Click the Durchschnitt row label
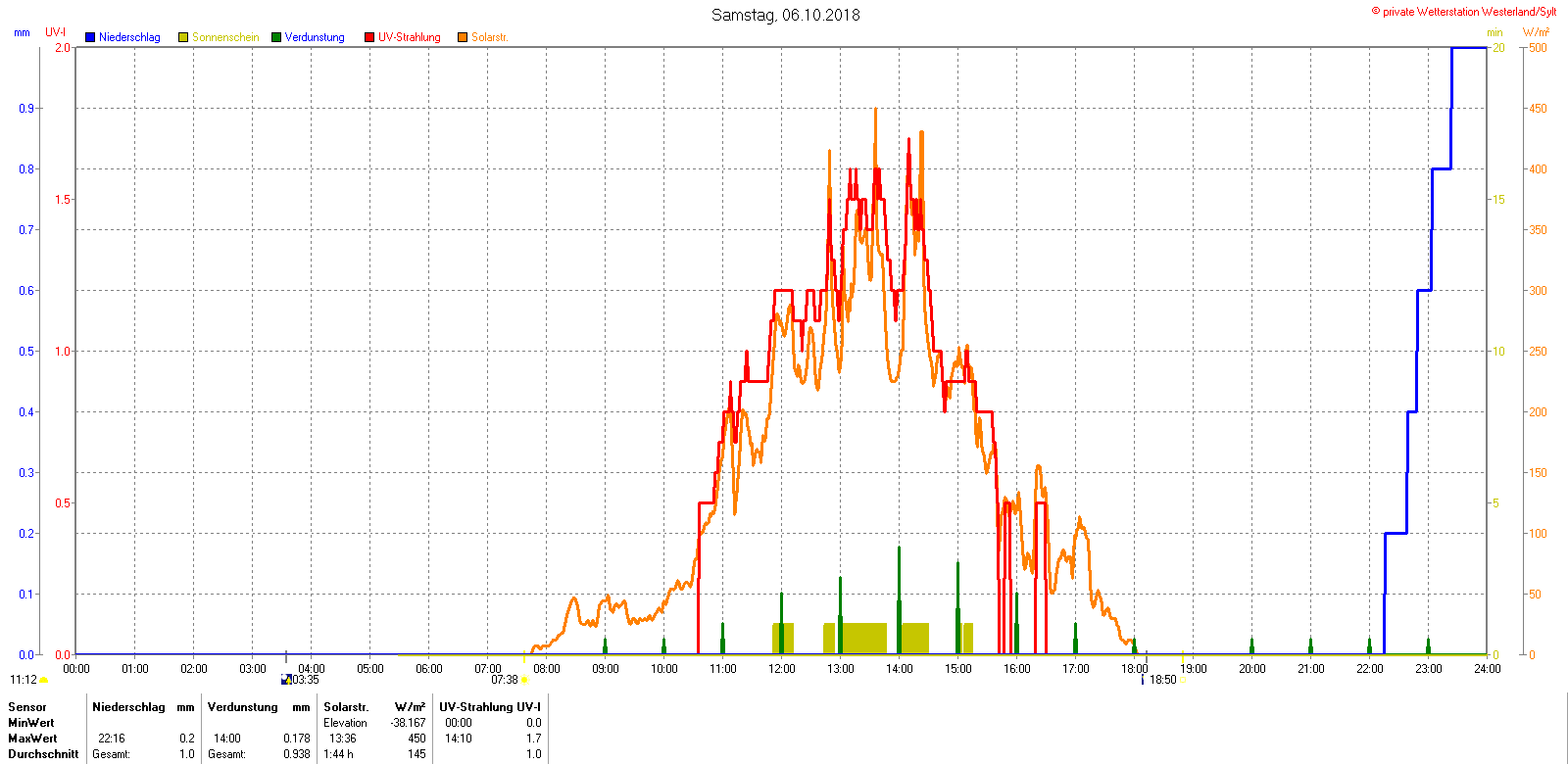 tap(43, 754)
